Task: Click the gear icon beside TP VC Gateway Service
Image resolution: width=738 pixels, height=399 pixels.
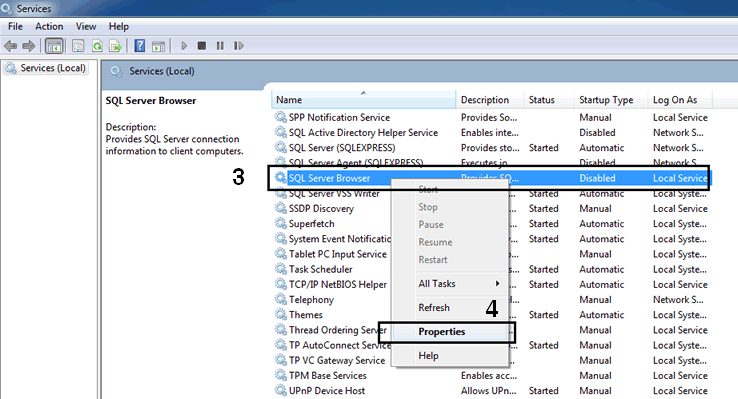Action: (x=281, y=360)
